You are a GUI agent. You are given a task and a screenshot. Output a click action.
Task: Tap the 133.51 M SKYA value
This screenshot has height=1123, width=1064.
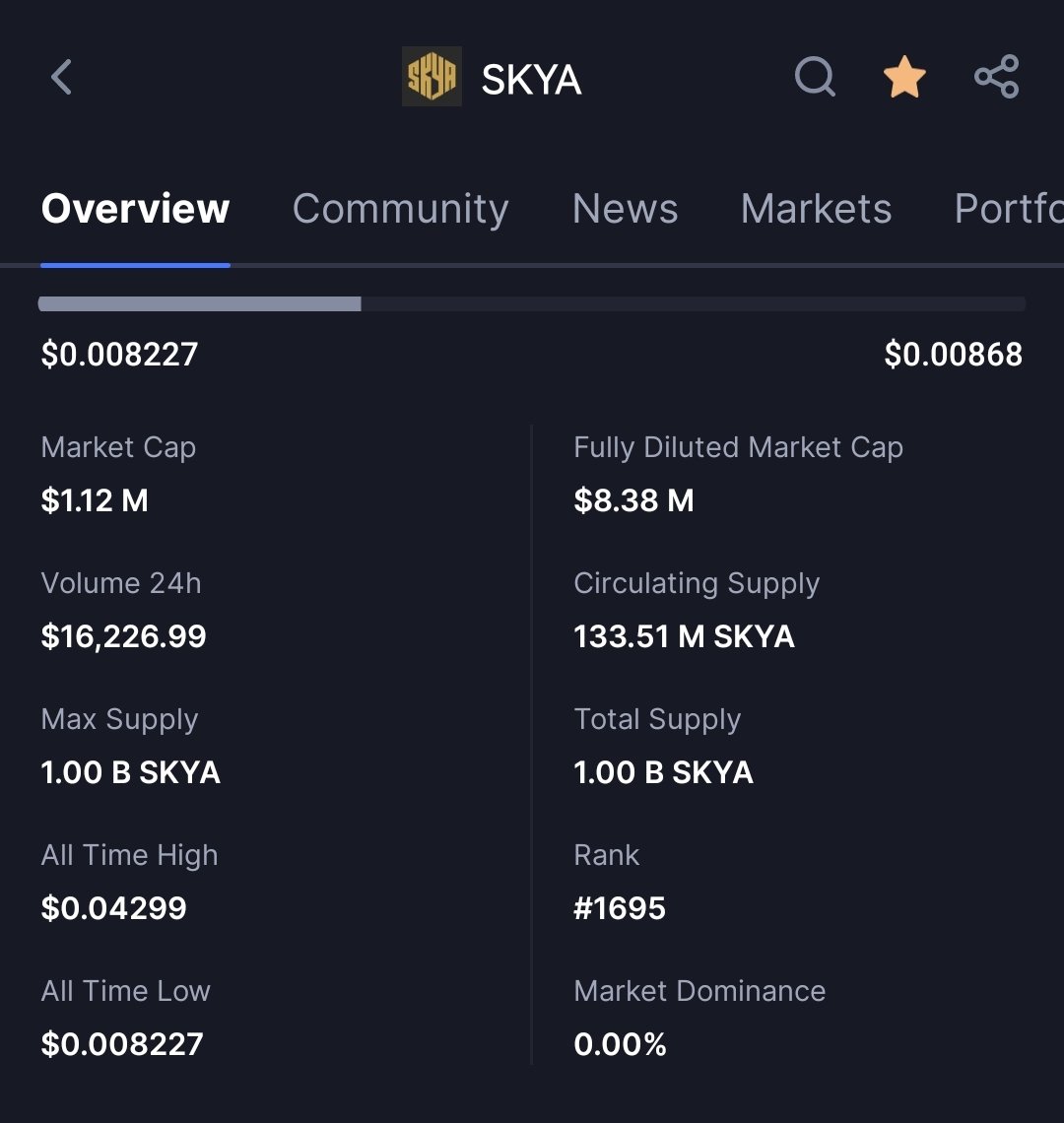tap(685, 636)
